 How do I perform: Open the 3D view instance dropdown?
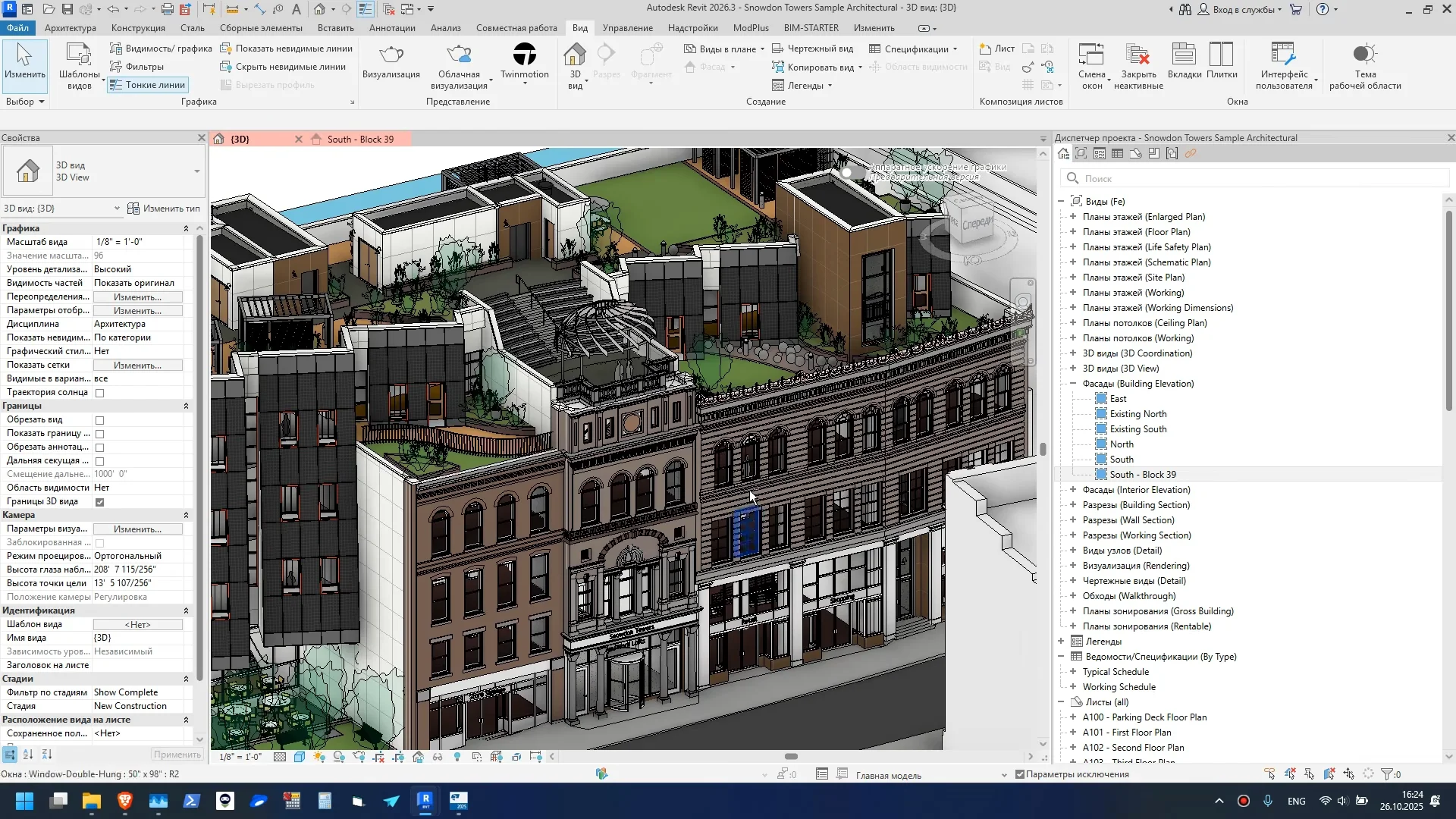[61, 209]
